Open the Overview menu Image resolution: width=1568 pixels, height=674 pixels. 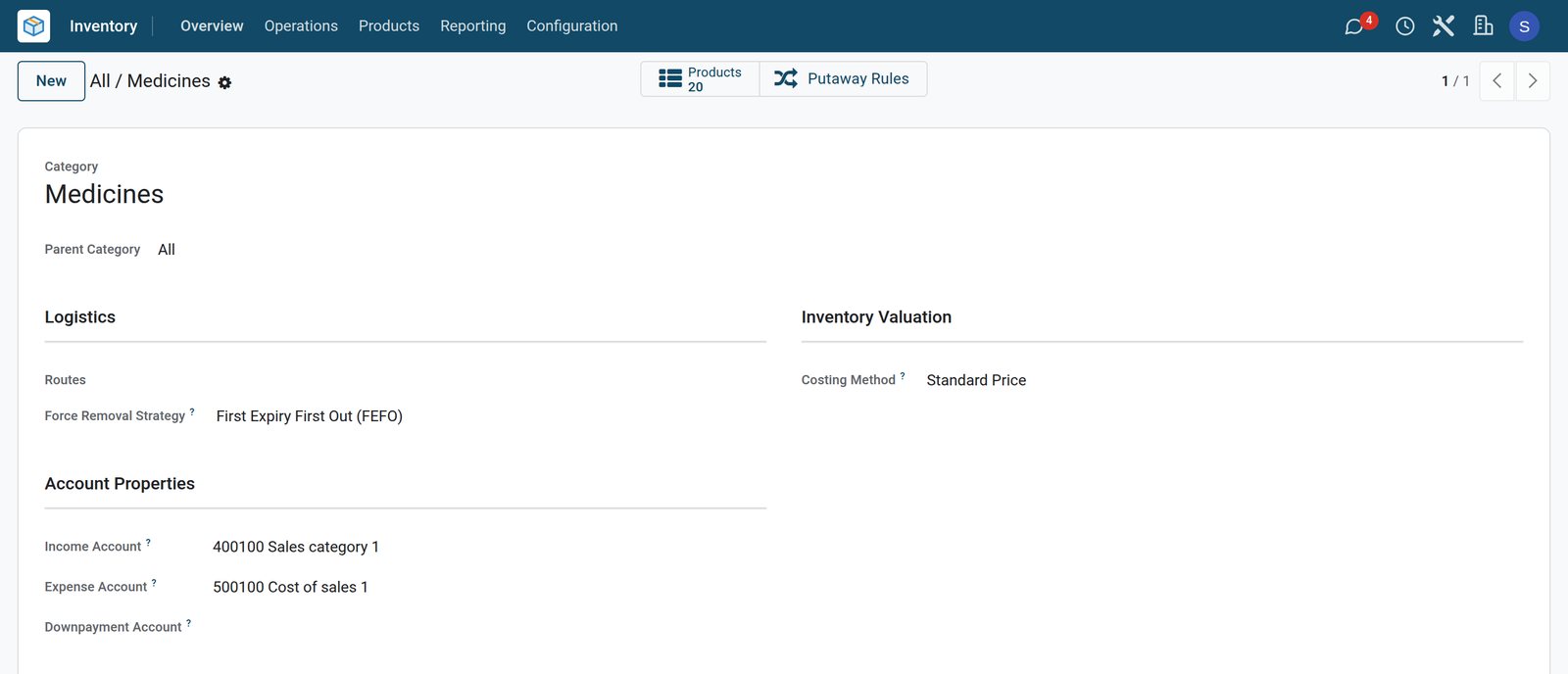pyautogui.click(x=212, y=25)
